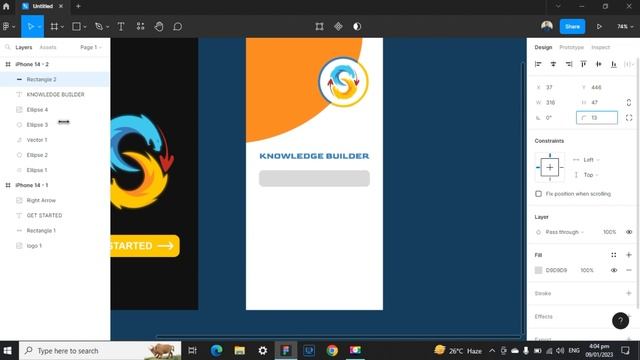Switch to the Inspect tab
The image size is (640, 360).
pyautogui.click(x=600, y=47)
